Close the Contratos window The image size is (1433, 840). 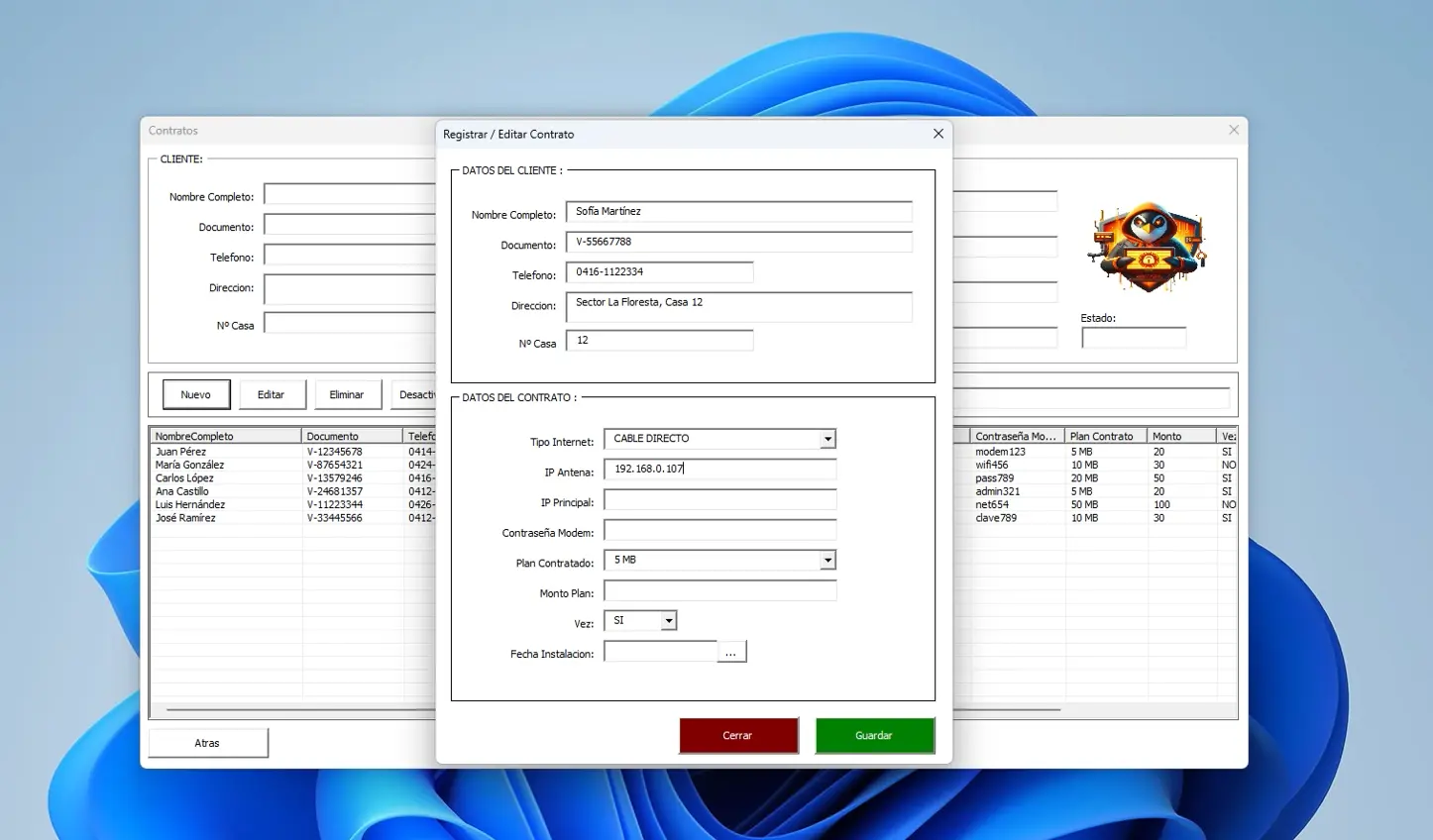click(x=1234, y=130)
